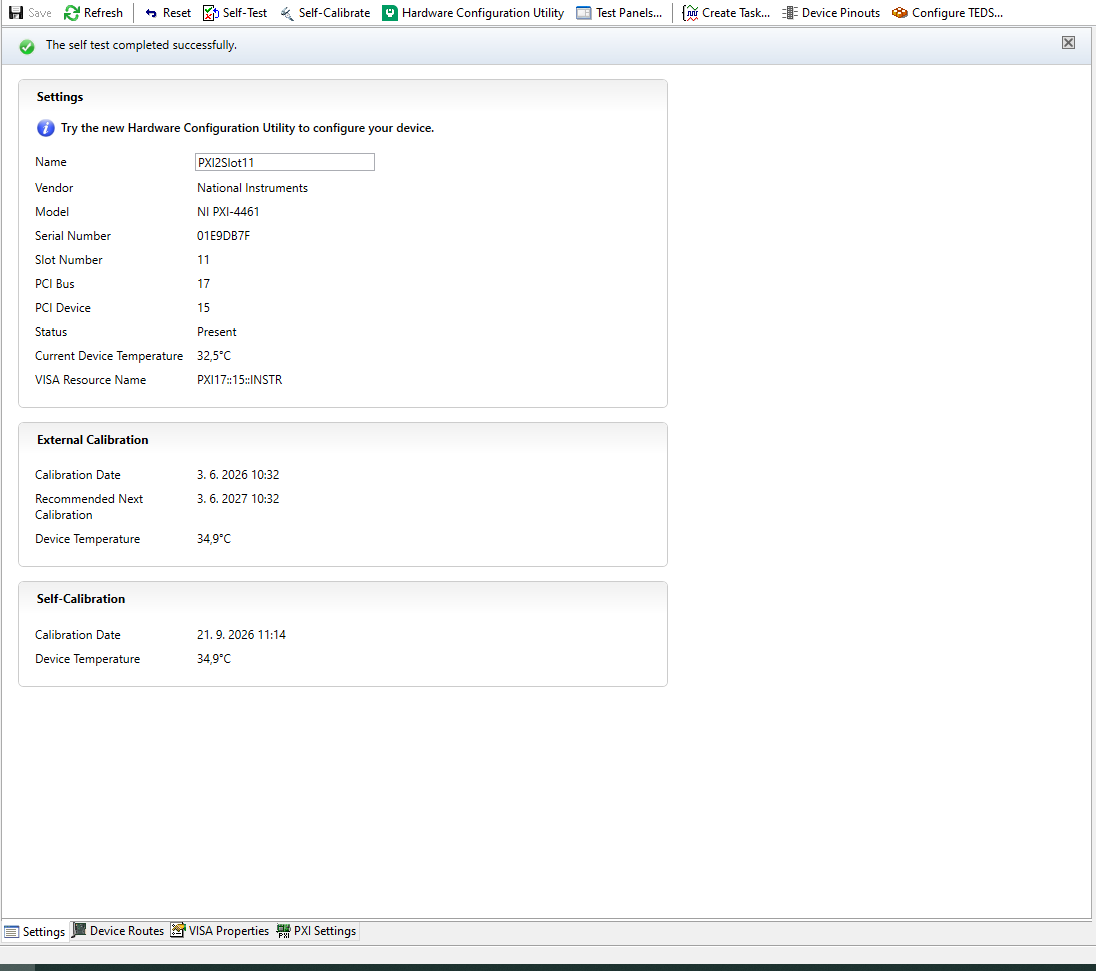Click the recommended next calibration date value
Screen dimensions: 1096x971
click(238, 499)
